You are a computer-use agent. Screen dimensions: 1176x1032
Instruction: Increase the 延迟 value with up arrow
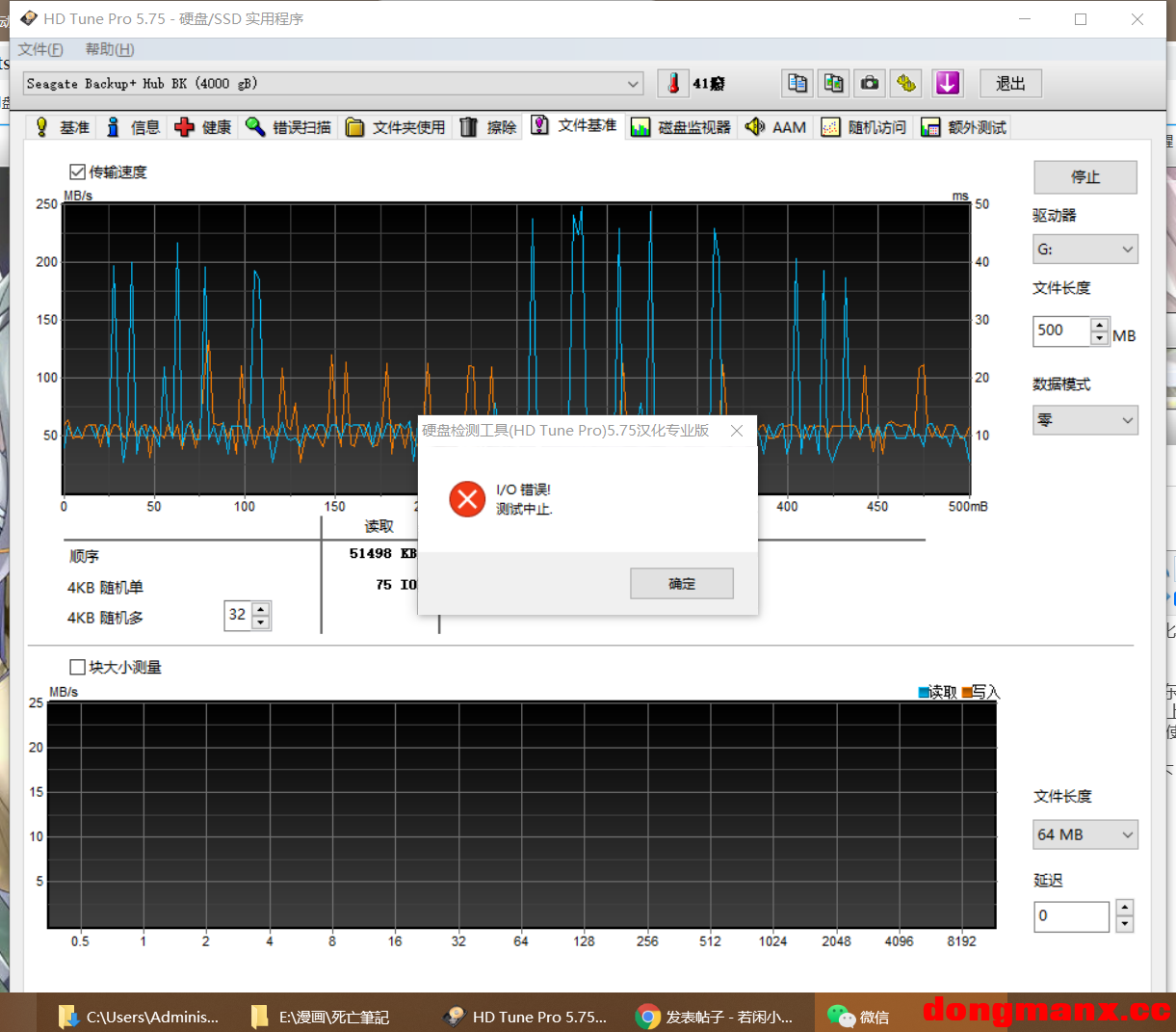[x=1124, y=908]
